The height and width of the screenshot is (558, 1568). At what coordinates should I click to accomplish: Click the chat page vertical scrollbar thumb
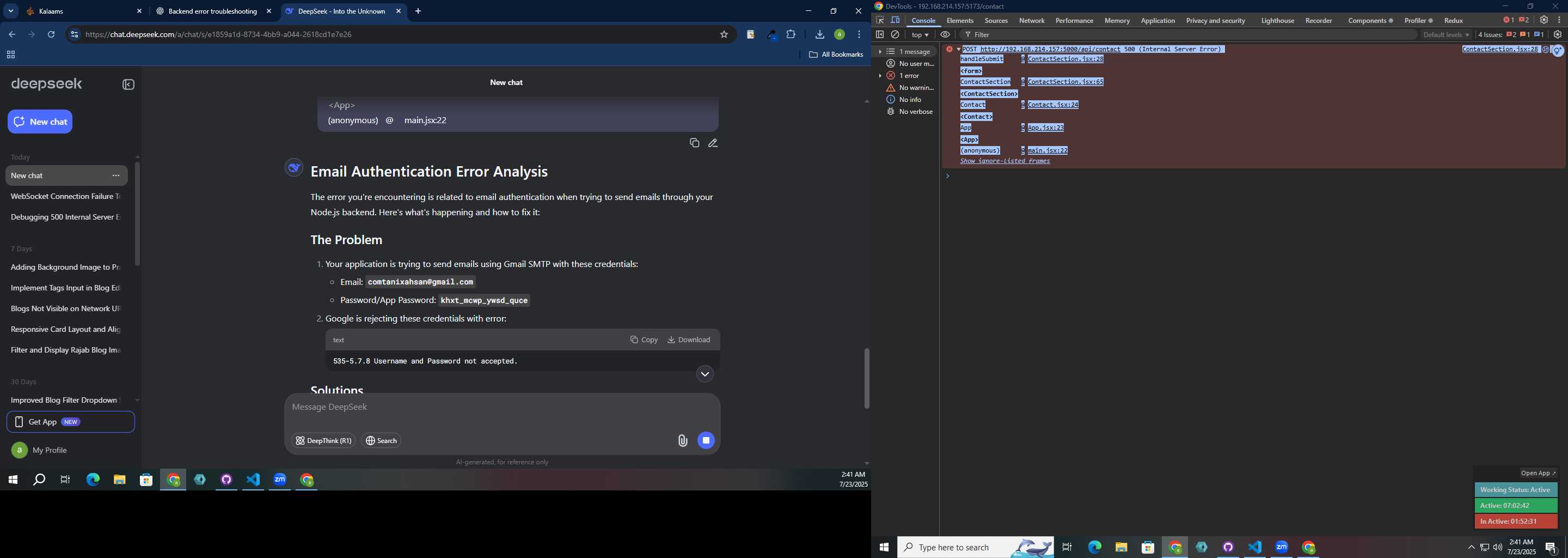coord(866,378)
